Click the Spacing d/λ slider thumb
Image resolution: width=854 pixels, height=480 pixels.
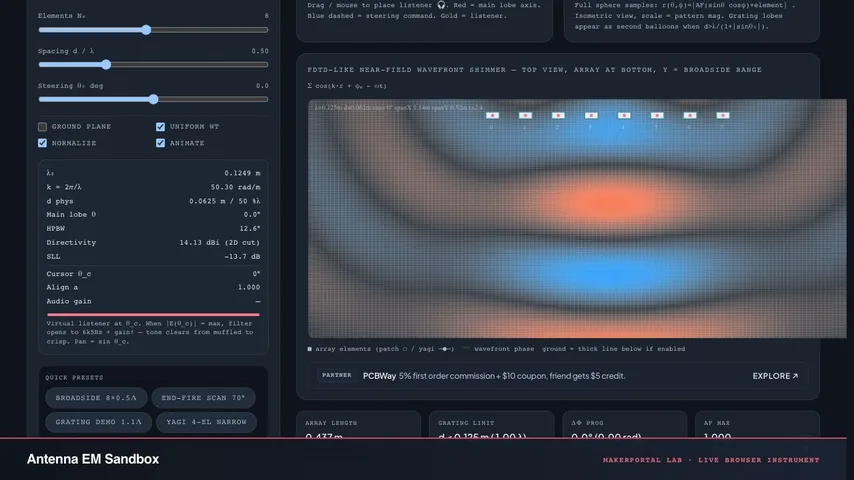coord(106,64)
